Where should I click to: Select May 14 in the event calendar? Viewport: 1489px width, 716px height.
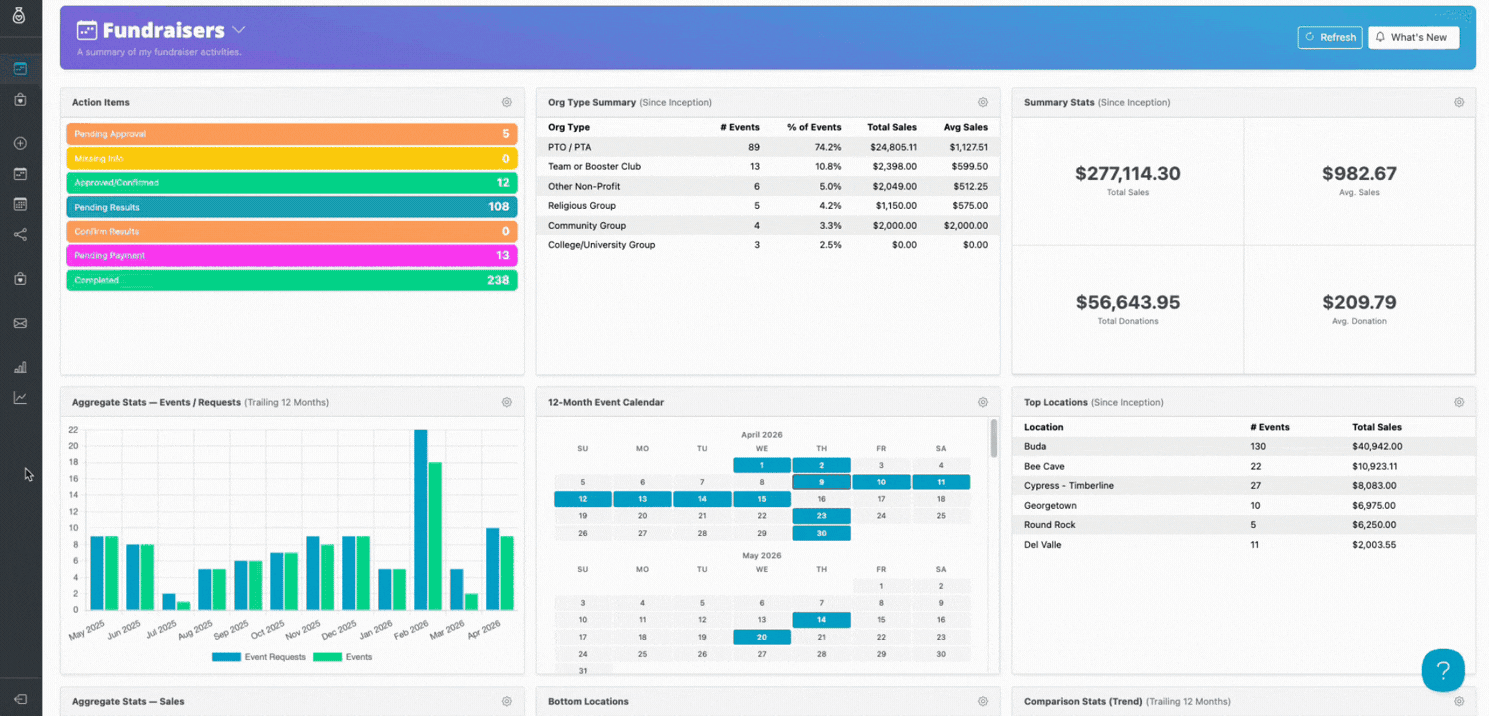click(x=821, y=620)
